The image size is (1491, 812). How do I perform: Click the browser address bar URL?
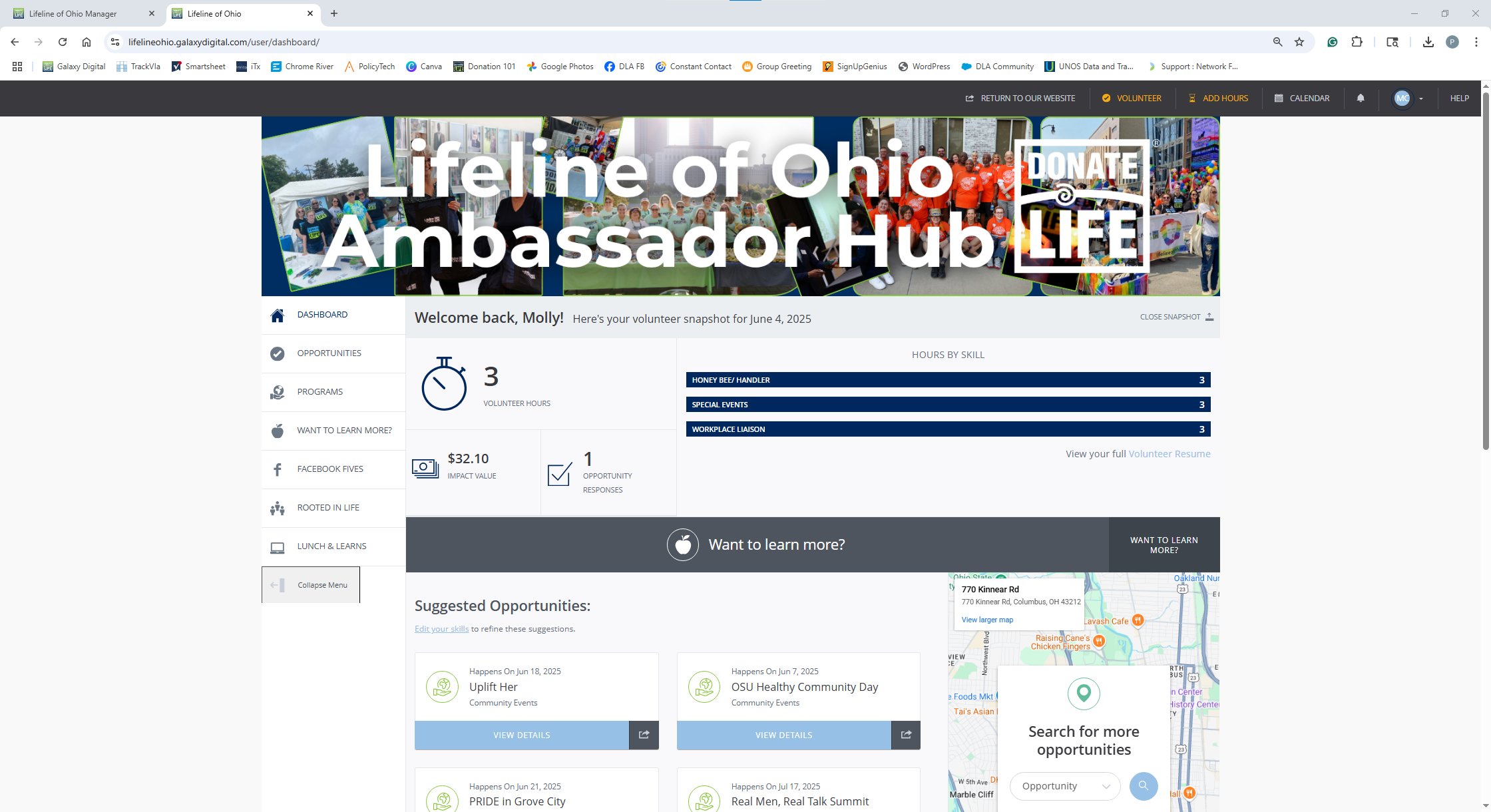(224, 42)
